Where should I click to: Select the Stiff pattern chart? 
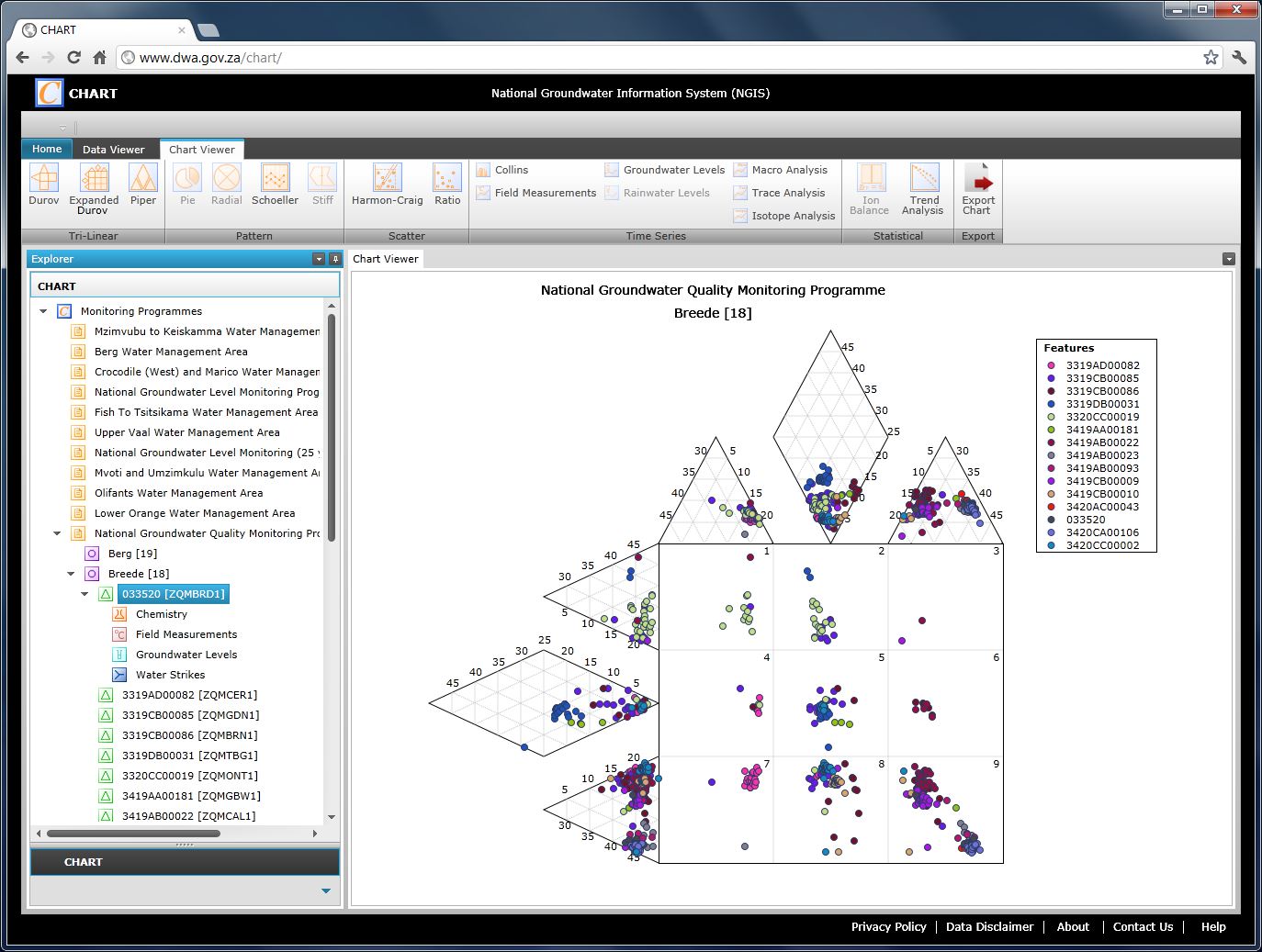coord(322,185)
